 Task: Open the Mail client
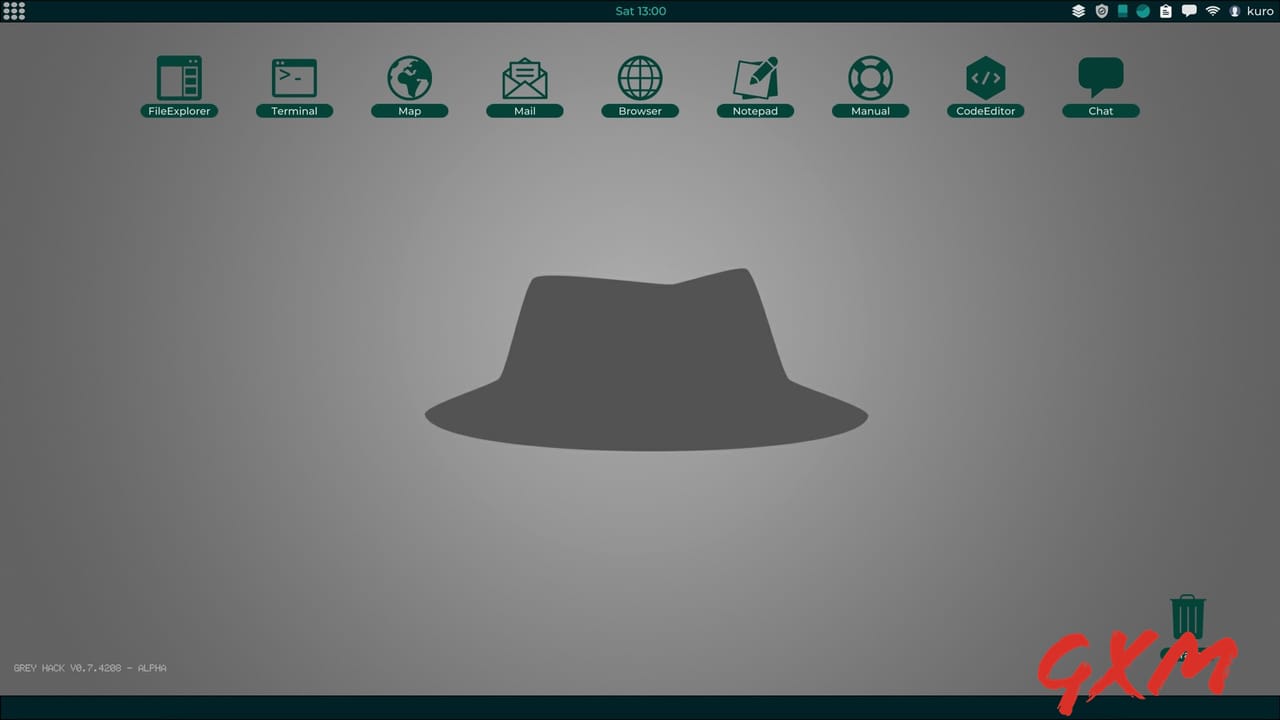click(524, 75)
